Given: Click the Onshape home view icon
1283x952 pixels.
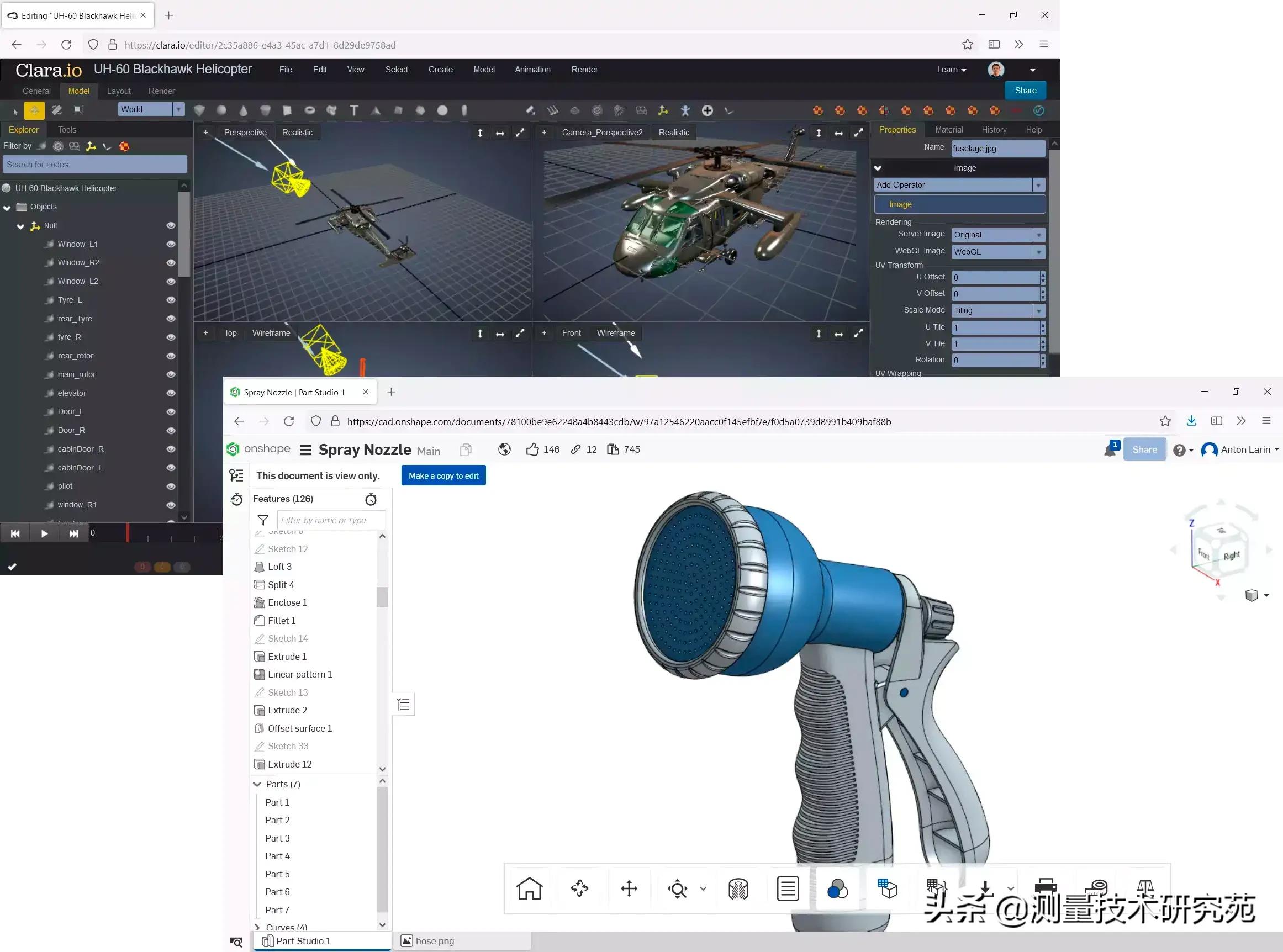Looking at the screenshot, I should 529,888.
